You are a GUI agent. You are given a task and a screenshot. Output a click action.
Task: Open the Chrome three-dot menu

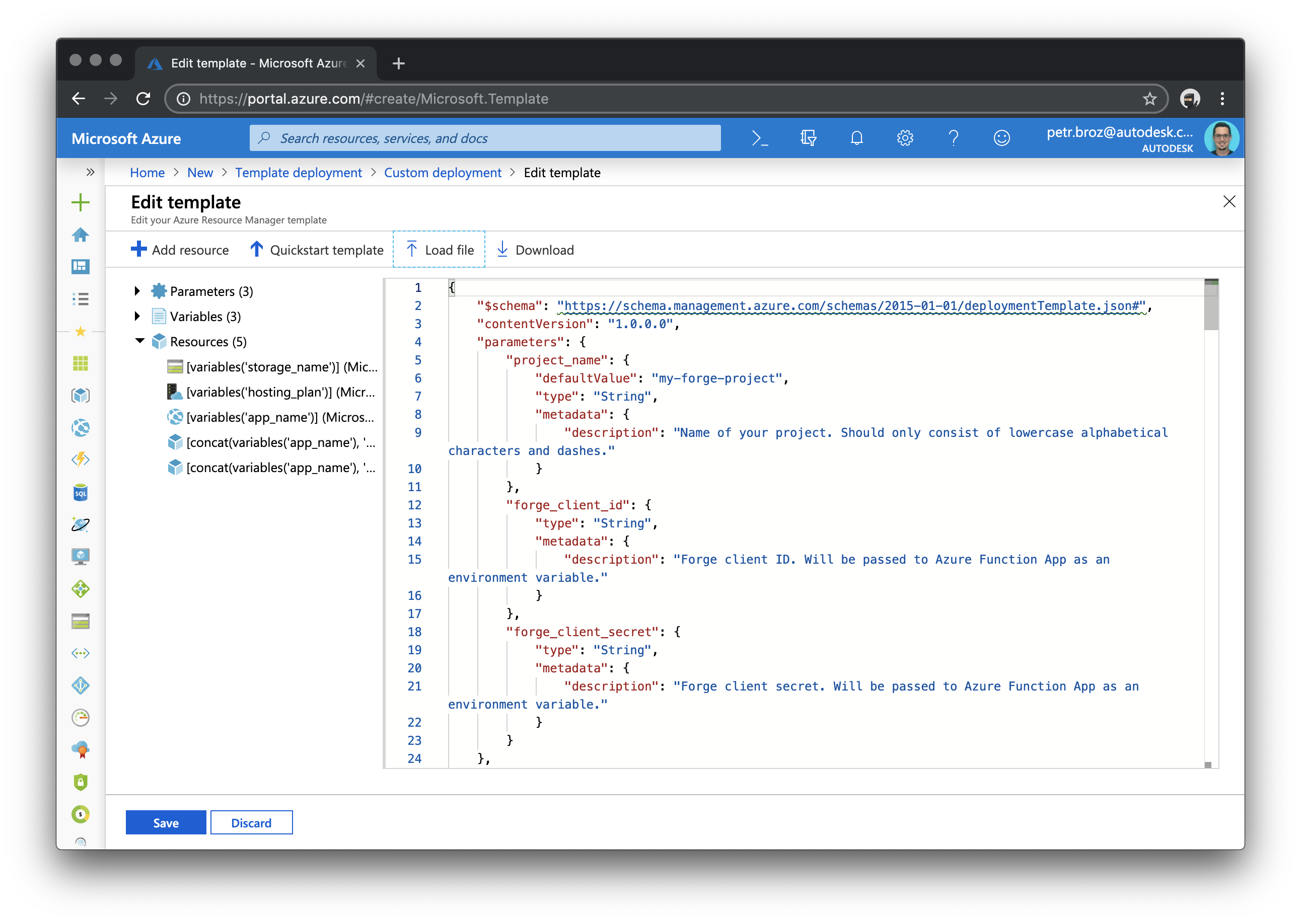pyautogui.click(x=1222, y=99)
